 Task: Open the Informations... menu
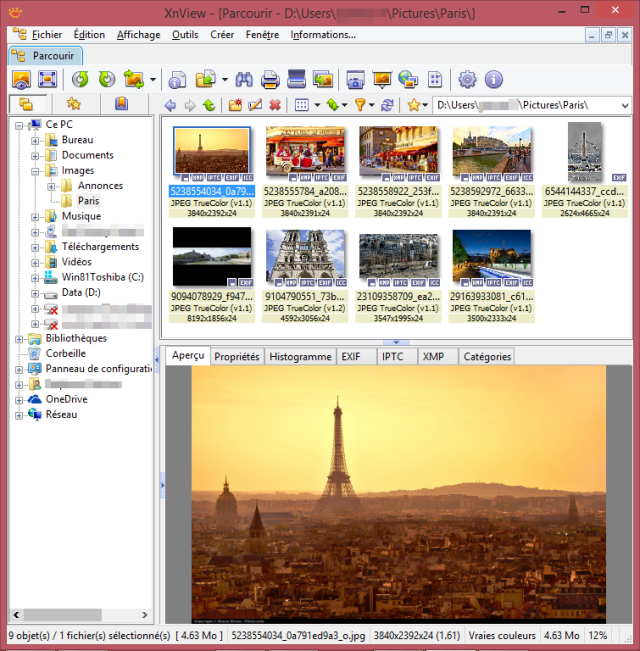tap(323, 35)
